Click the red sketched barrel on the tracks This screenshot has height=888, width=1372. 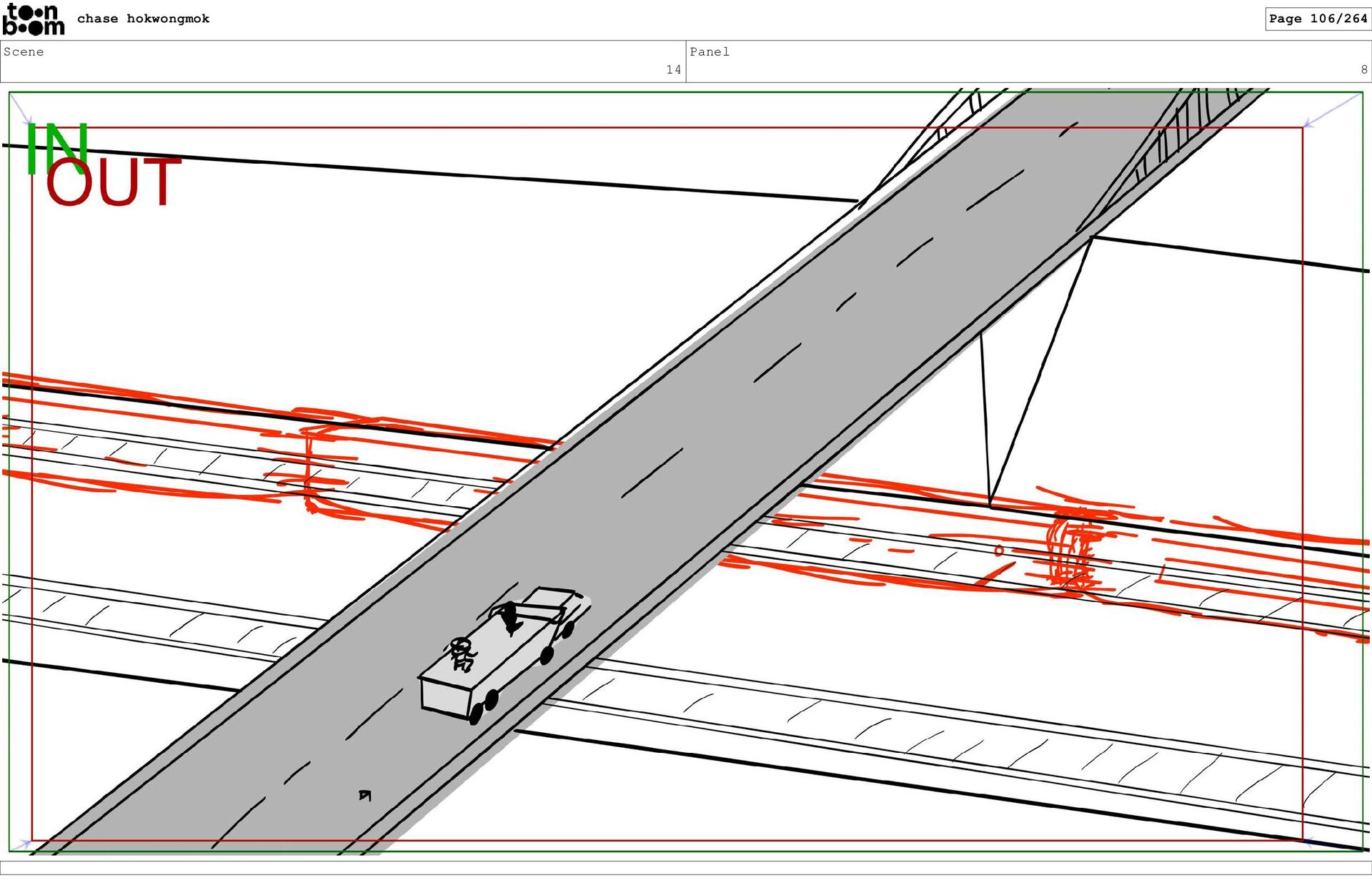(1070, 554)
